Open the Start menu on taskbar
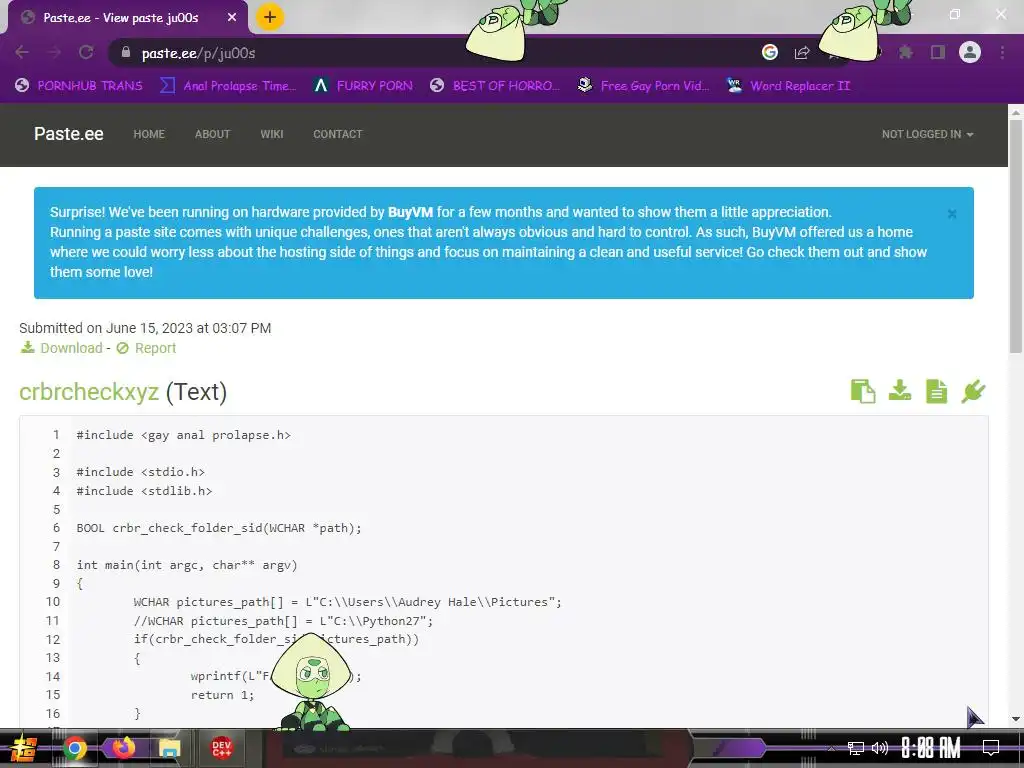The image size is (1024, 768). click(x=22, y=748)
